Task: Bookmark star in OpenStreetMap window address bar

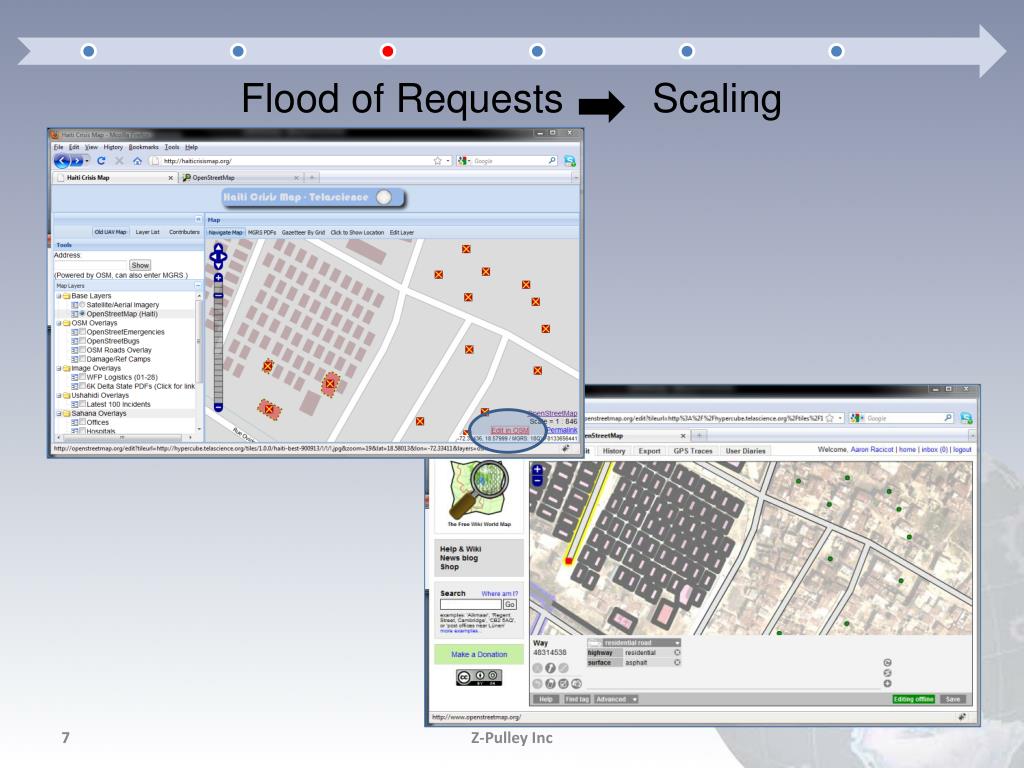Action: (x=829, y=418)
